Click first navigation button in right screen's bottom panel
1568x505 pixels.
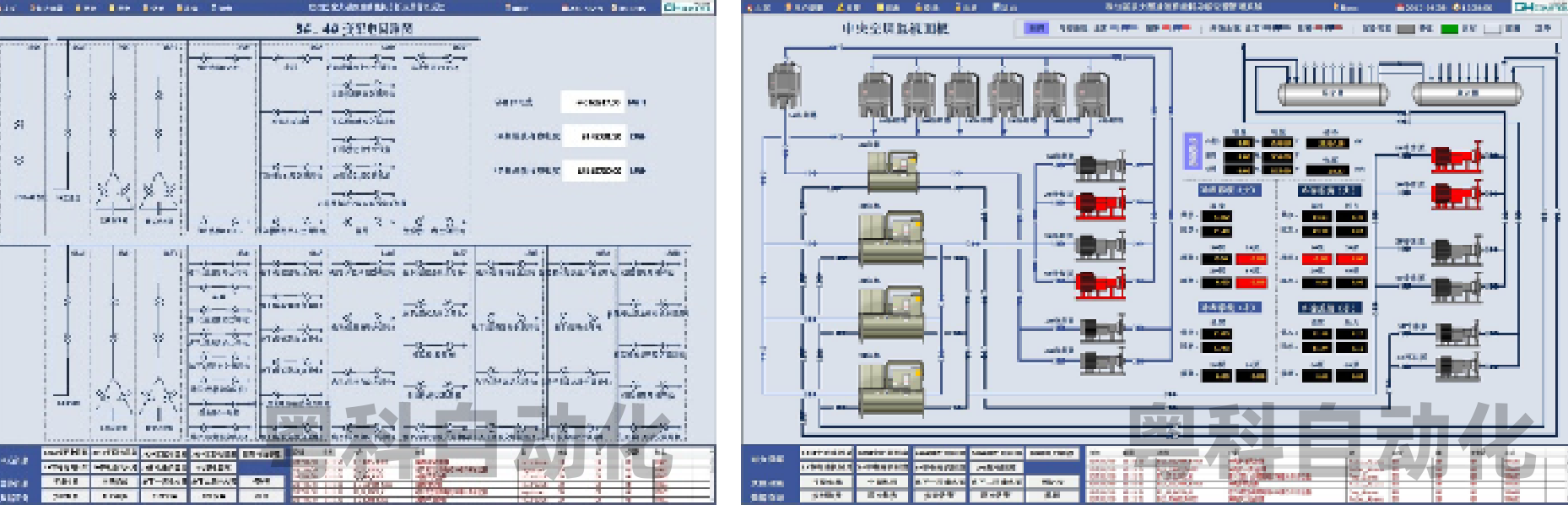[826, 453]
